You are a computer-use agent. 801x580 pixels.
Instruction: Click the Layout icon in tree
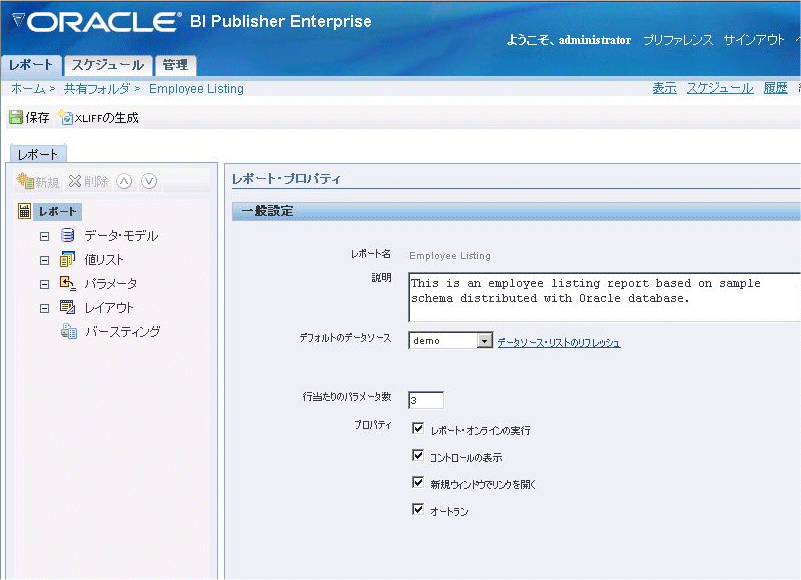pos(67,307)
